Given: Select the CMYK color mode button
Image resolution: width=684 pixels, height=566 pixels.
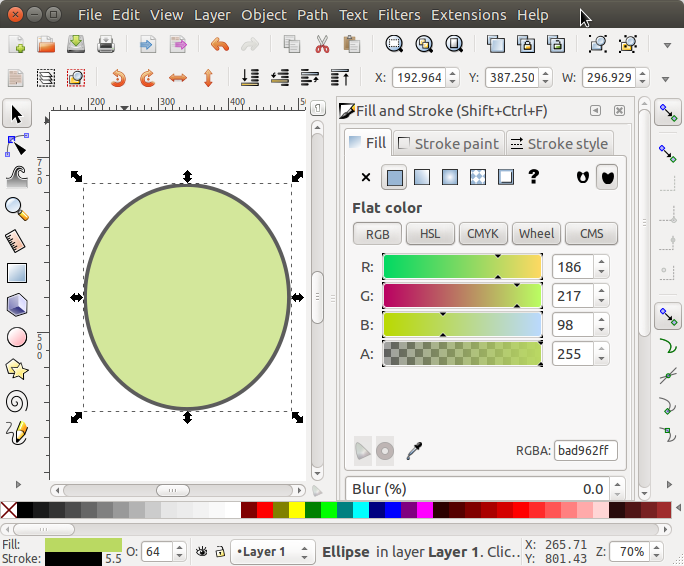Looking at the screenshot, I should [484, 233].
